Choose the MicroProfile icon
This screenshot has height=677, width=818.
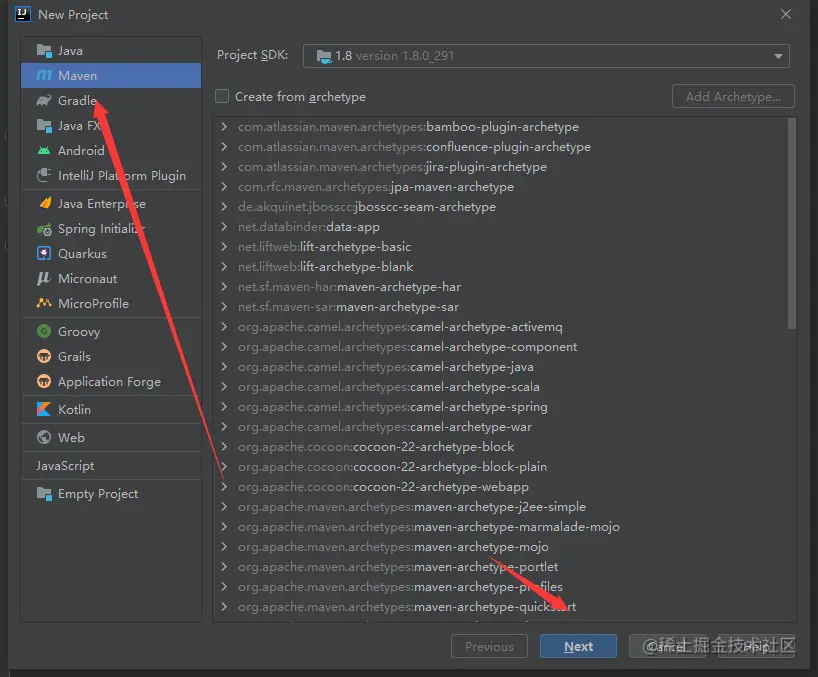tap(44, 303)
